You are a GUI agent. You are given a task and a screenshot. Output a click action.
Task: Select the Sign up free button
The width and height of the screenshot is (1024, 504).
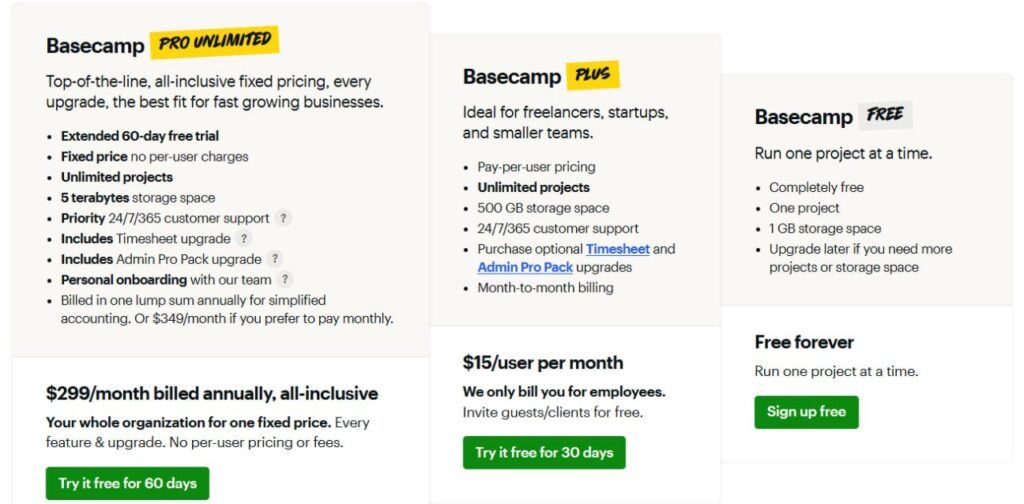pos(807,412)
